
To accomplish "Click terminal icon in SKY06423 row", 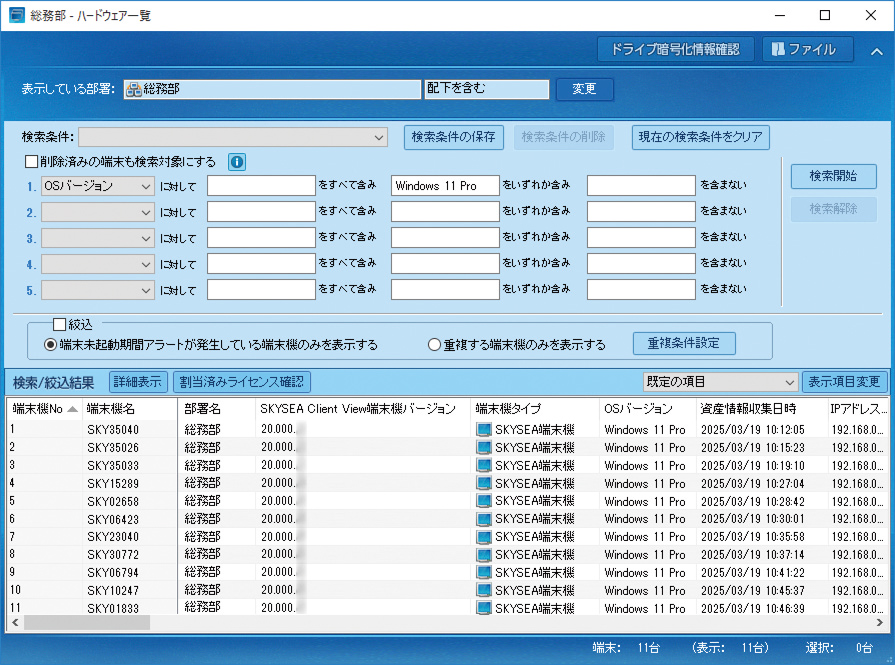I will (x=483, y=519).
